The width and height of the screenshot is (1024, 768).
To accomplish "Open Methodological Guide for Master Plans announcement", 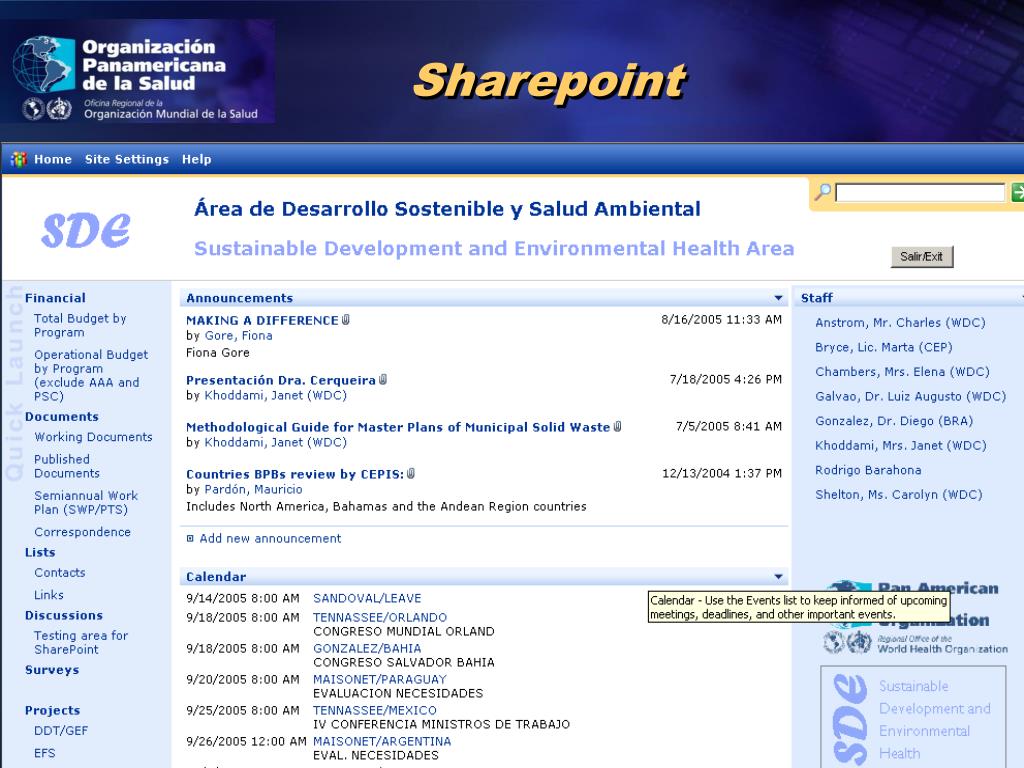I will coord(398,428).
